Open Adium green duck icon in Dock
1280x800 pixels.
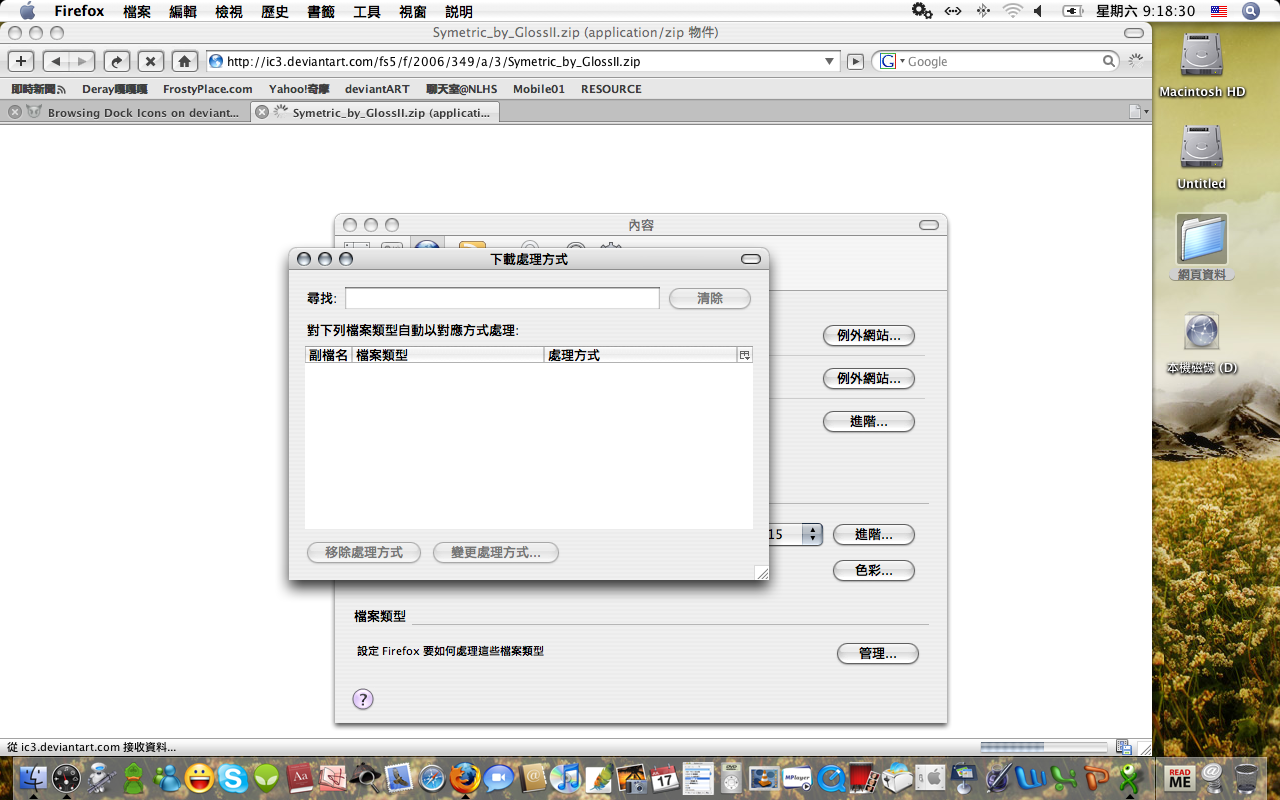pos(133,778)
